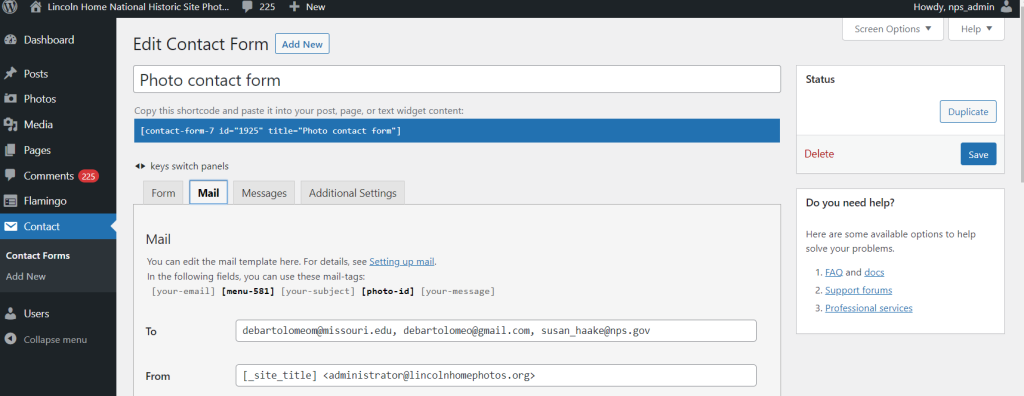Click the Collapse menu label

(55, 339)
